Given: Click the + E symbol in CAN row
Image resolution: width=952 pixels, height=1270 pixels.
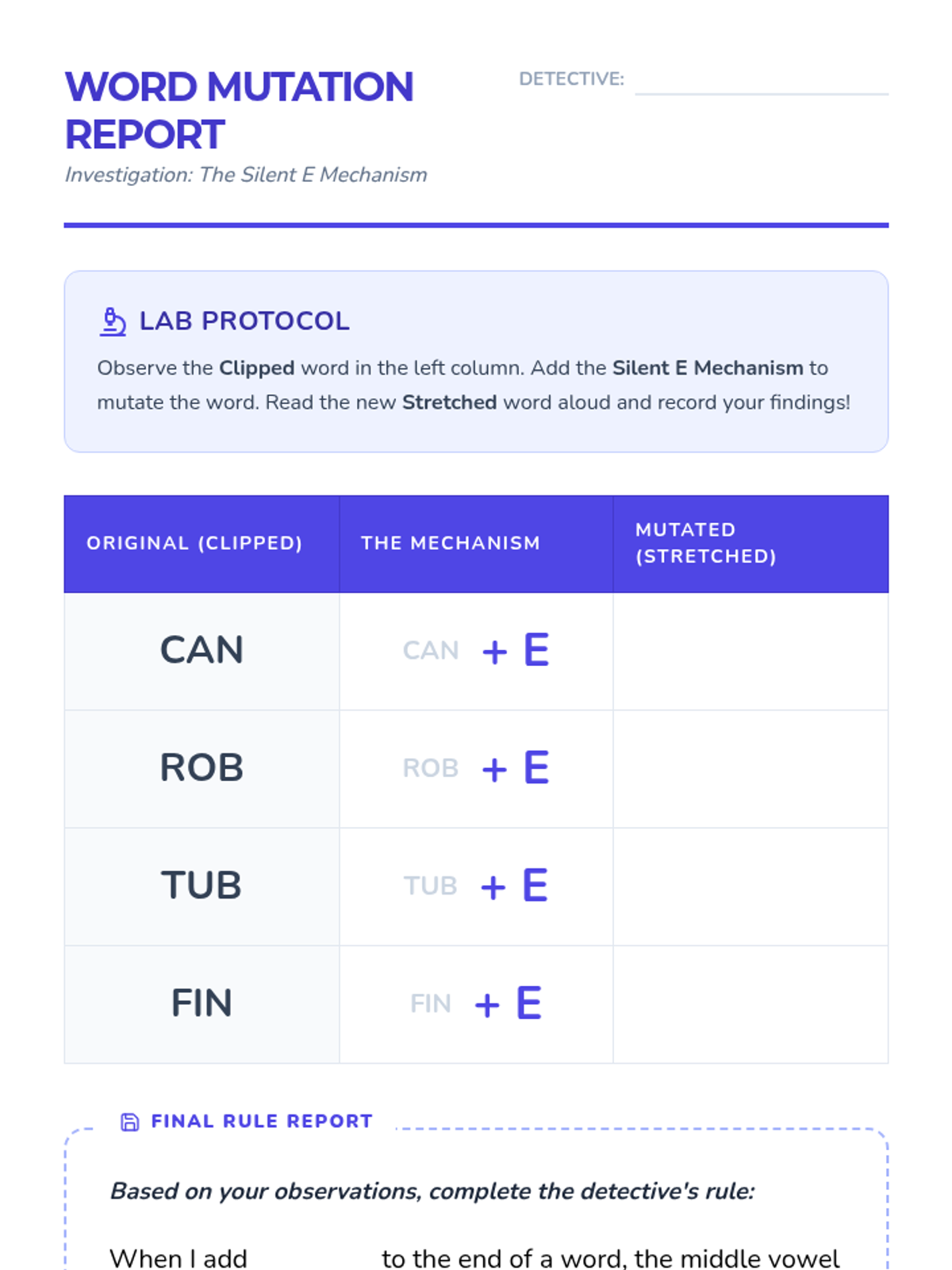Looking at the screenshot, I should click(516, 650).
